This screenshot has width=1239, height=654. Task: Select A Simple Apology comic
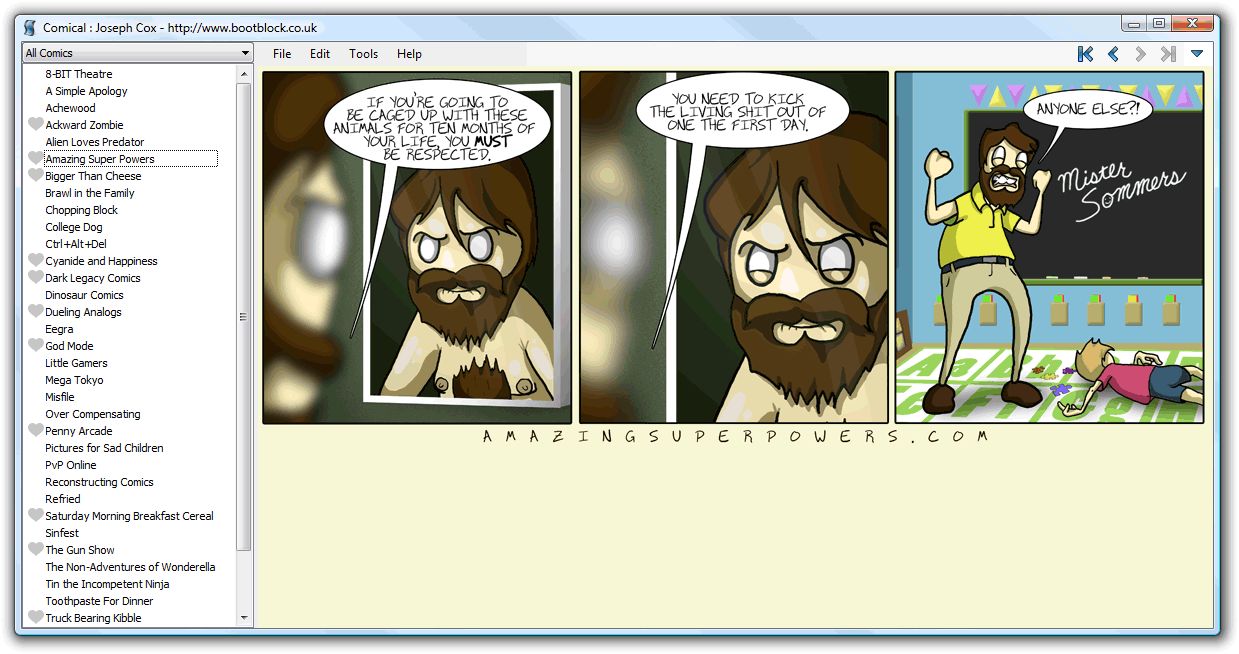point(86,91)
